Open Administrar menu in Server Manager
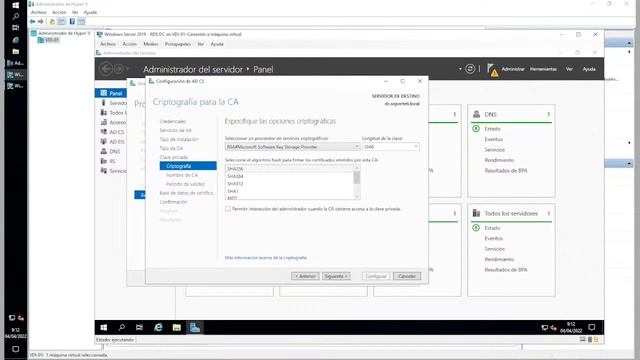This screenshot has height=360, width=640. click(513, 69)
